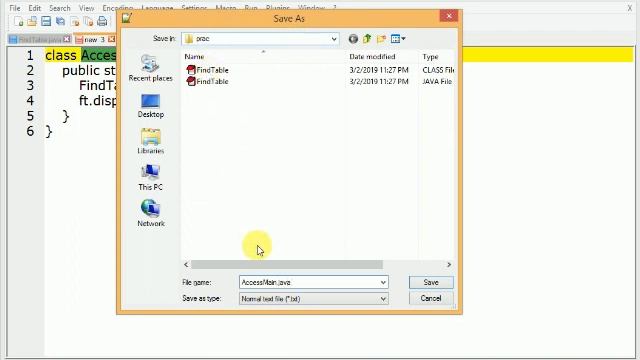
Task: Create a new folder with toolbar icon
Action: pyautogui.click(x=381, y=39)
